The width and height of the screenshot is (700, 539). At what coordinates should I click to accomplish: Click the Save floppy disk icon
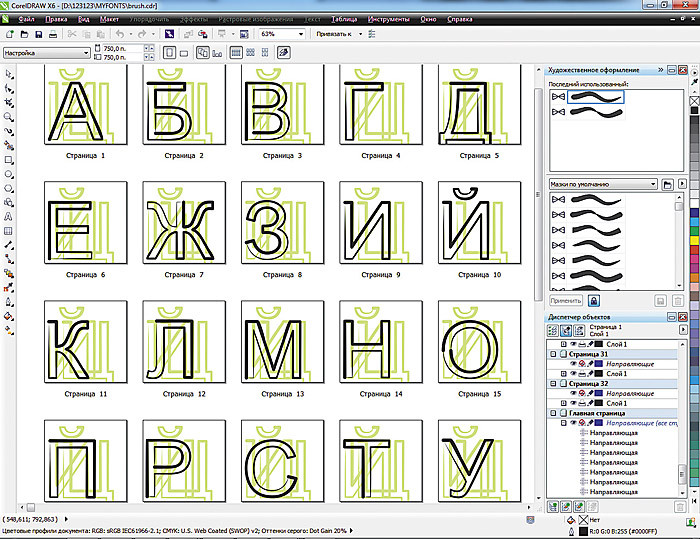pos(39,34)
